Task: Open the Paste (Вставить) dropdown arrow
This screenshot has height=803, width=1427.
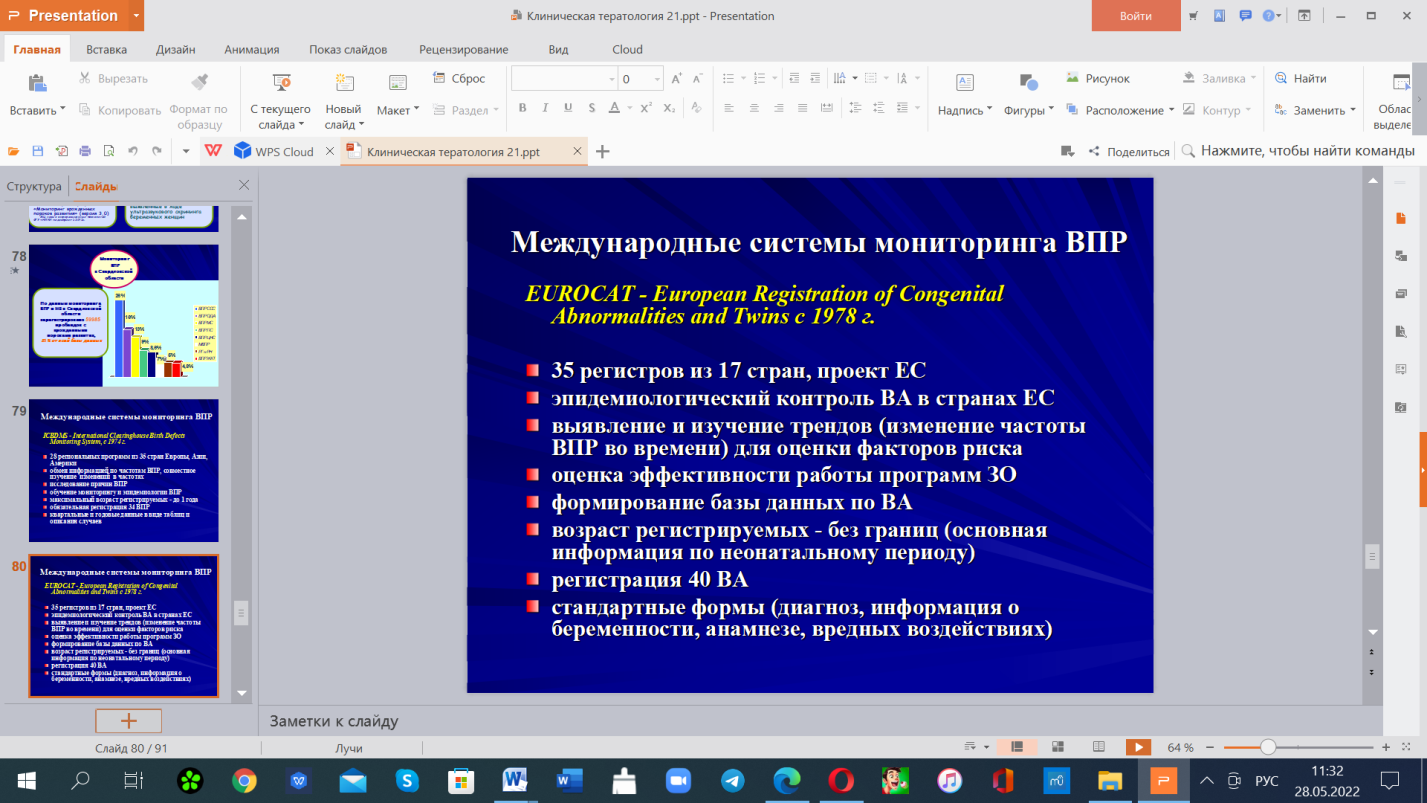Action: coord(62,110)
